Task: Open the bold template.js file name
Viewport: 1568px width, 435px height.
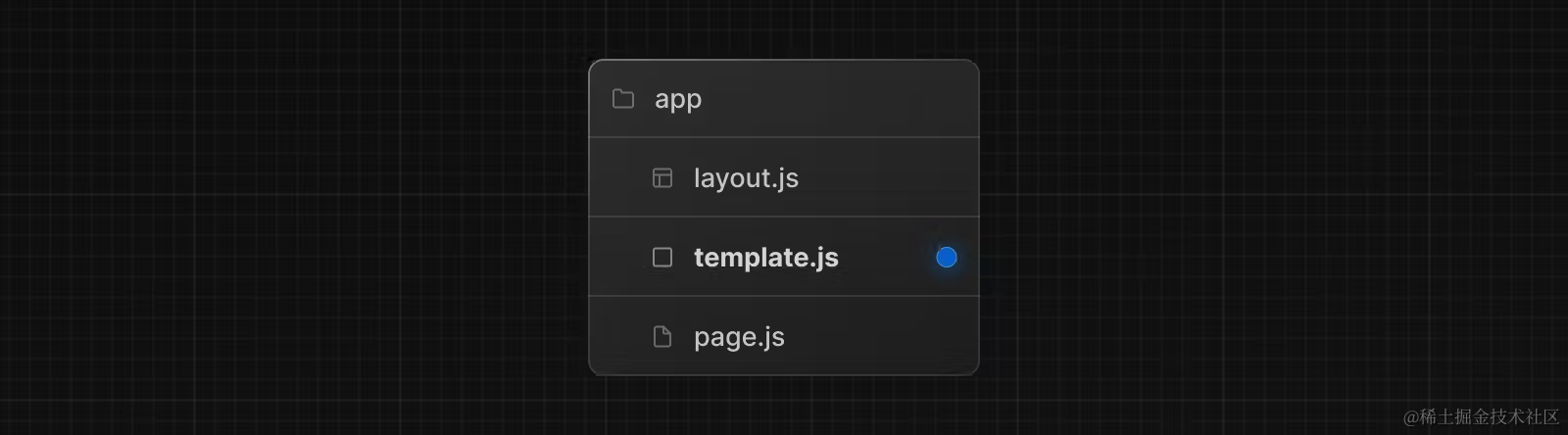Action: (766, 258)
